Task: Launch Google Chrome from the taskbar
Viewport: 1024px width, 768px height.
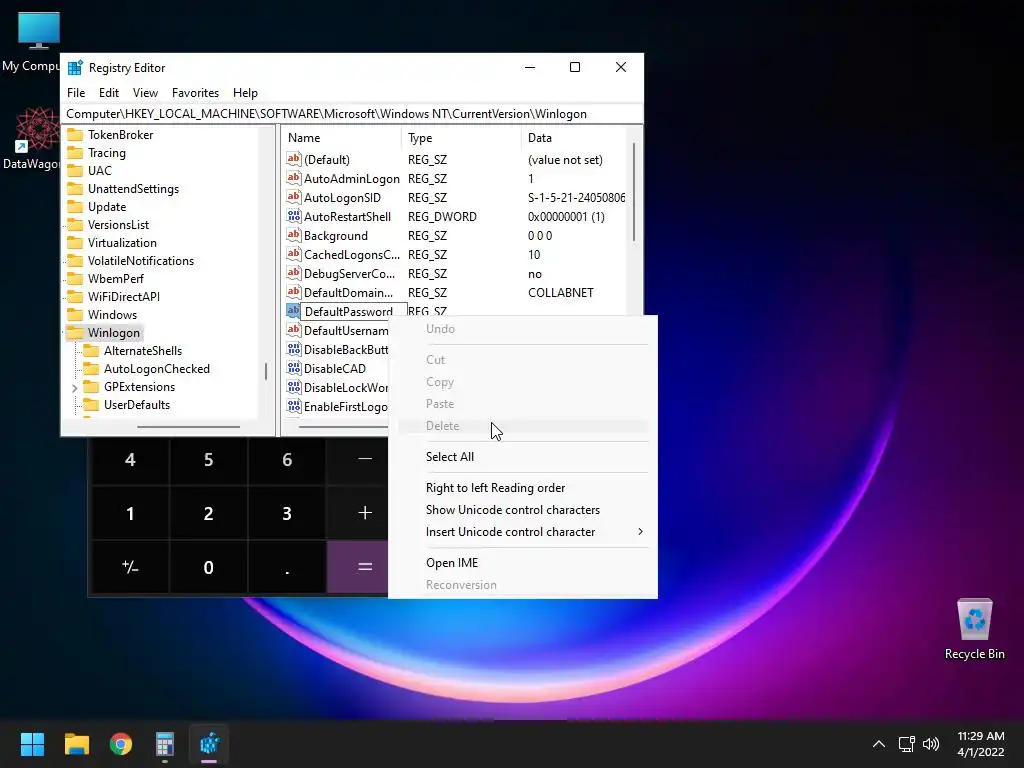Action: tap(121, 744)
